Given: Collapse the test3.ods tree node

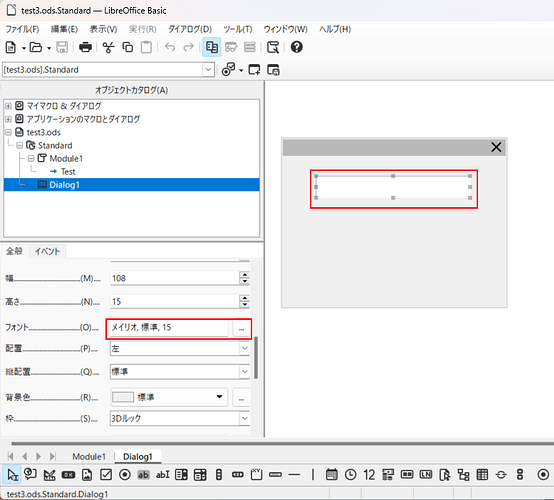Looking at the screenshot, I should [x=8, y=133].
